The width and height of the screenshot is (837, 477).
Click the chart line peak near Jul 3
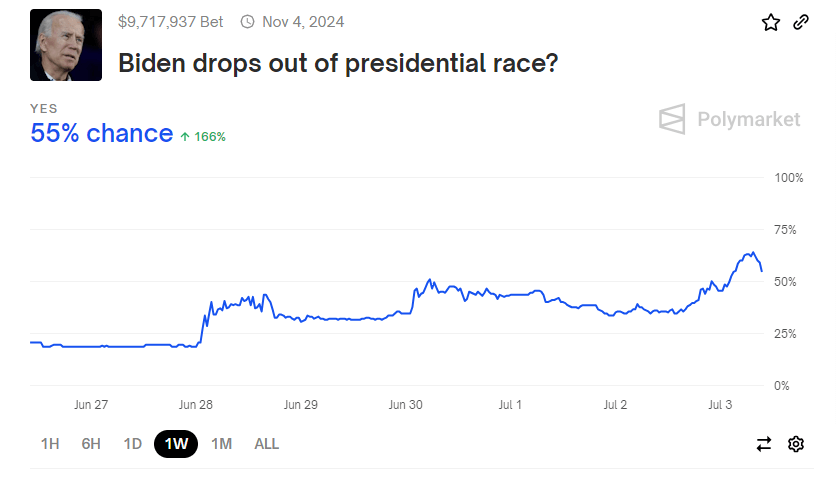tap(751, 253)
